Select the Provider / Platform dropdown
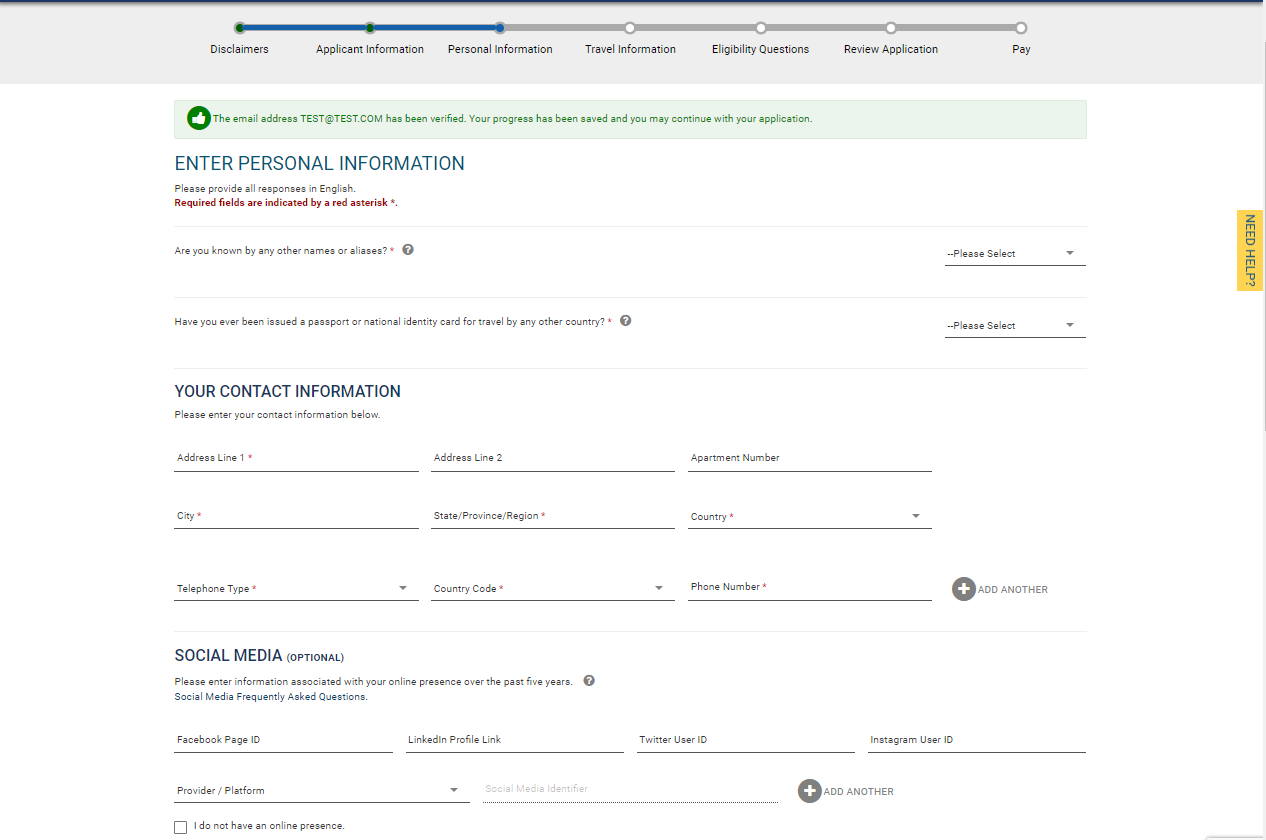Screen dimensions: 1266x840 [320, 791]
